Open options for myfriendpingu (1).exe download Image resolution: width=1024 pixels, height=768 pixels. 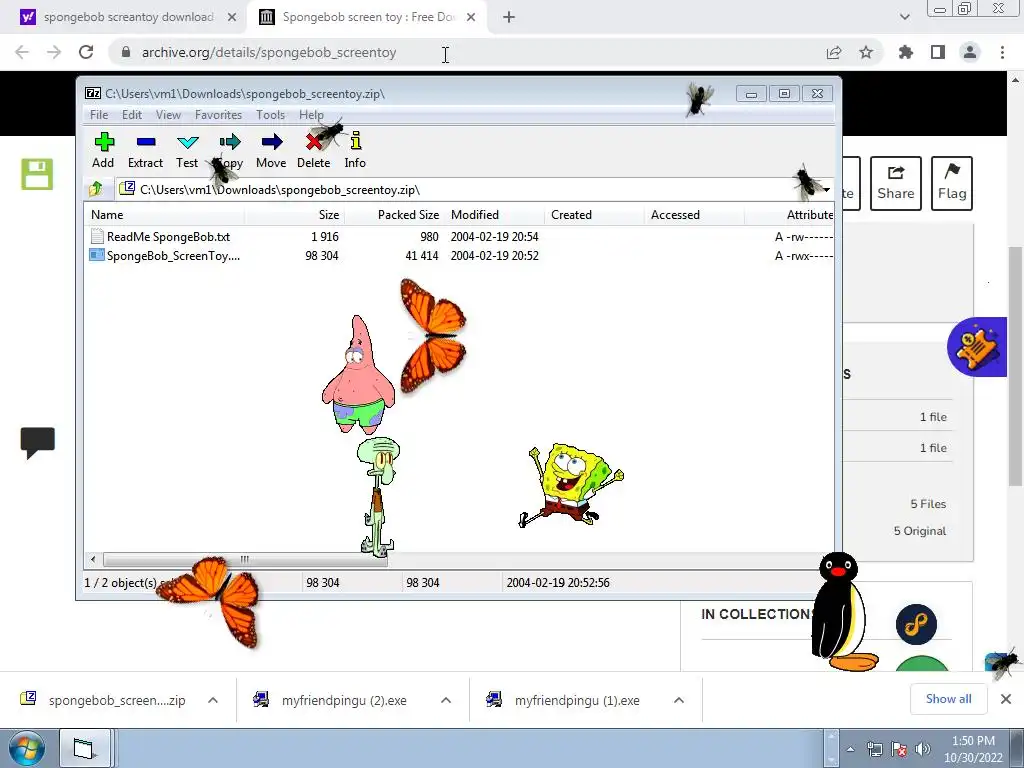click(679, 700)
